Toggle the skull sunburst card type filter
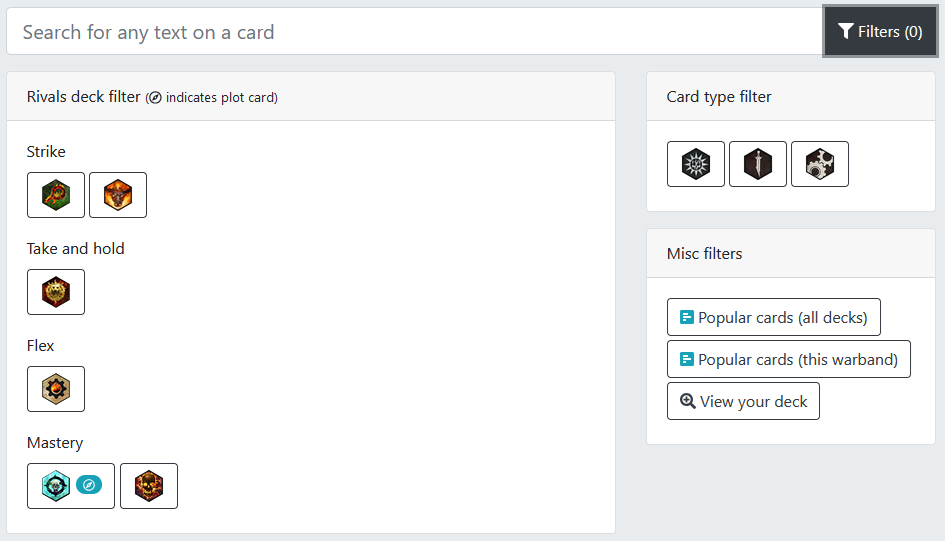The width and height of the screenshot is (945, 541). (x=696, y=164)
